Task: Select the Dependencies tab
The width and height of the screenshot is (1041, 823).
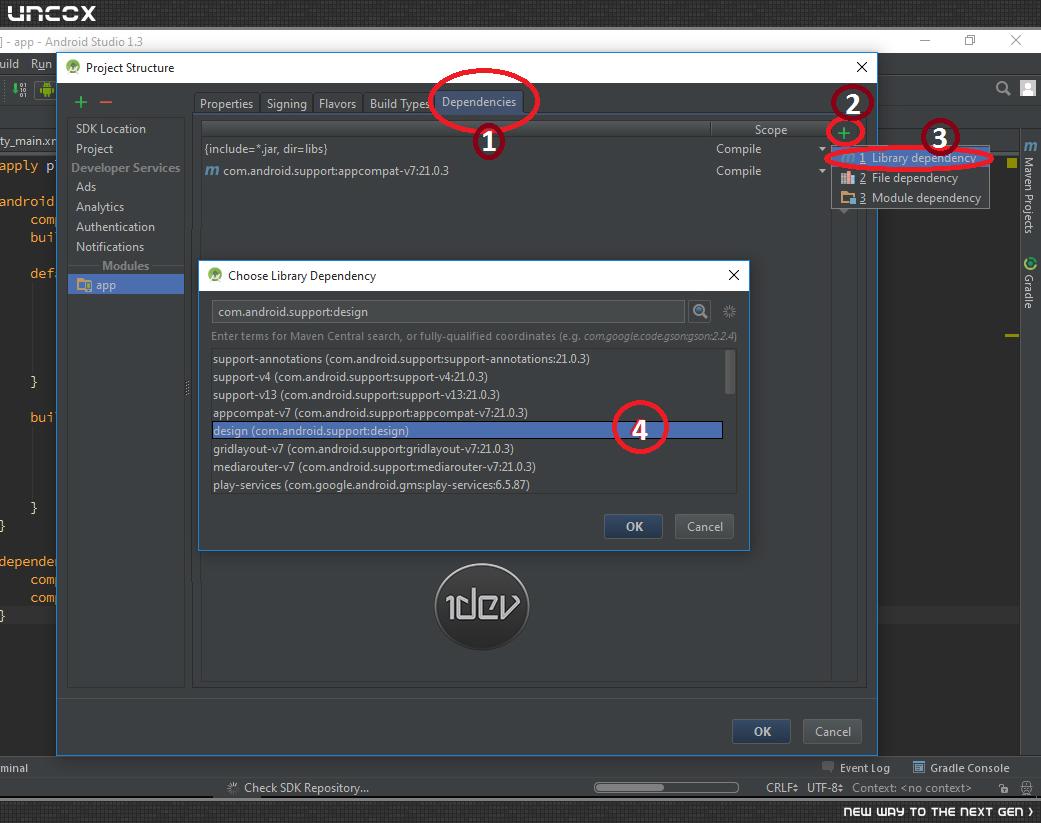Action: coord(479,102)
